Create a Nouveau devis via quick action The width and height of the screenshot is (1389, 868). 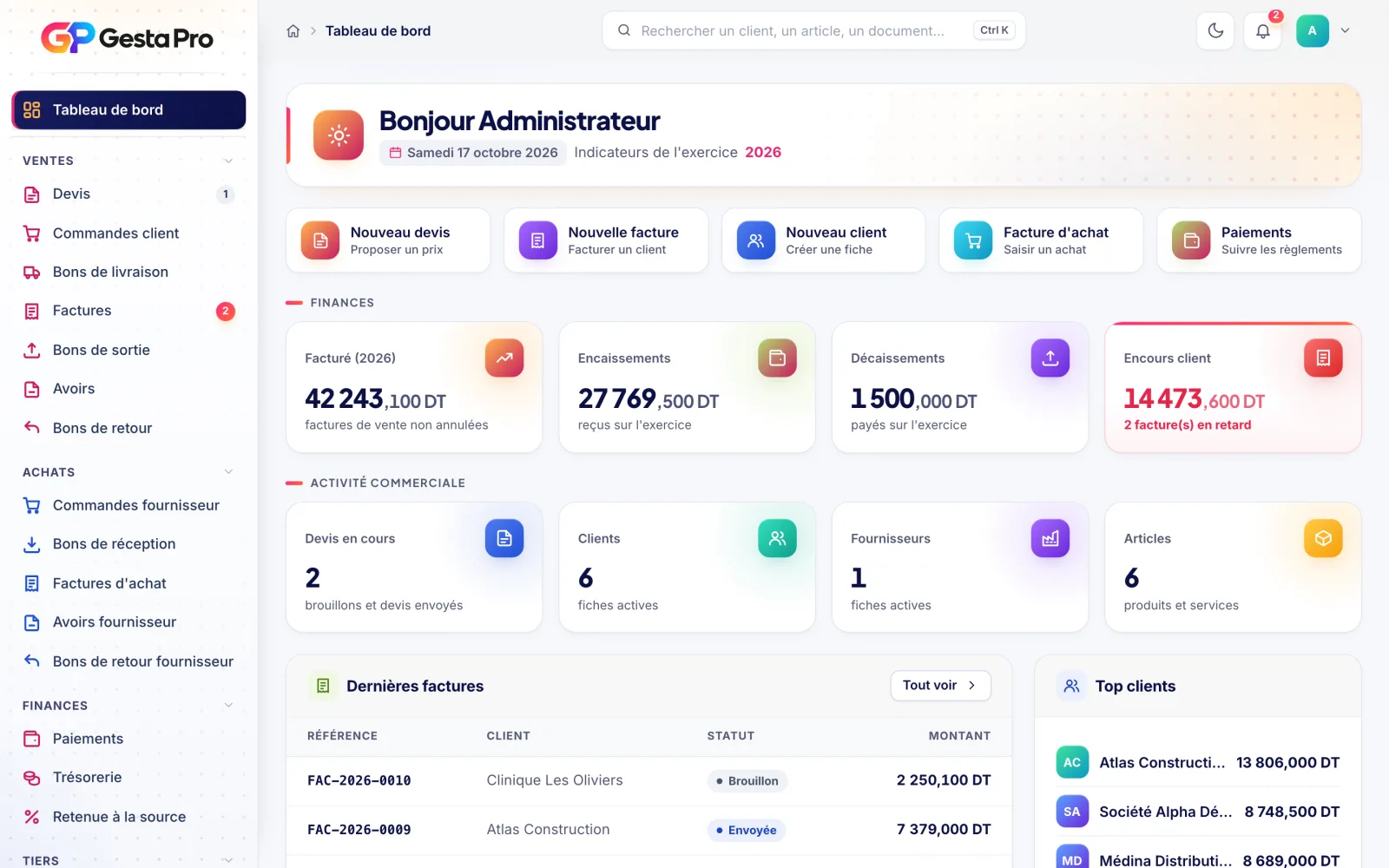[388, 240]
